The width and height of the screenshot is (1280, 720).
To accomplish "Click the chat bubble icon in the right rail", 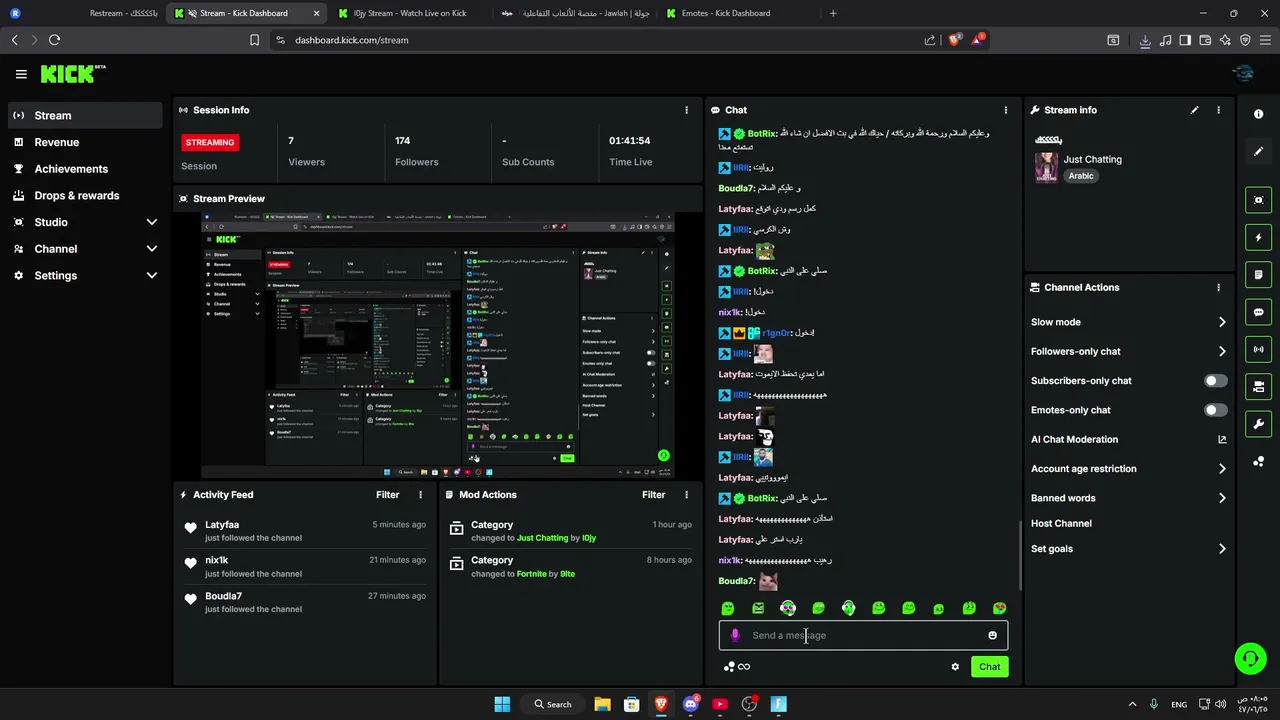I will click(x=1259, y=312).
